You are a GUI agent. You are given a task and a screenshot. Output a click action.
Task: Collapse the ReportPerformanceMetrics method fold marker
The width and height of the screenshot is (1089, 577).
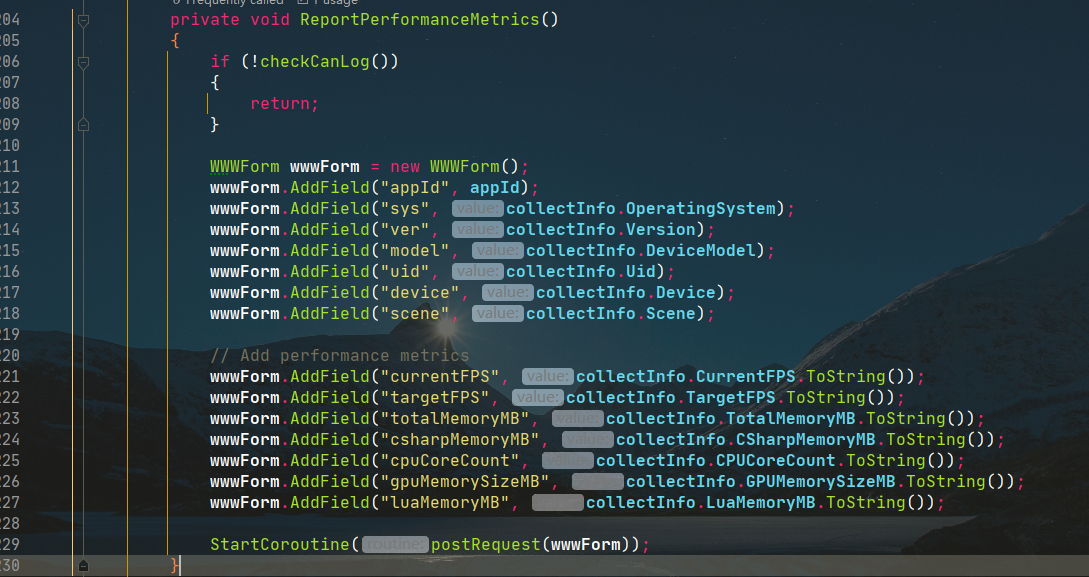coord(83,21)
